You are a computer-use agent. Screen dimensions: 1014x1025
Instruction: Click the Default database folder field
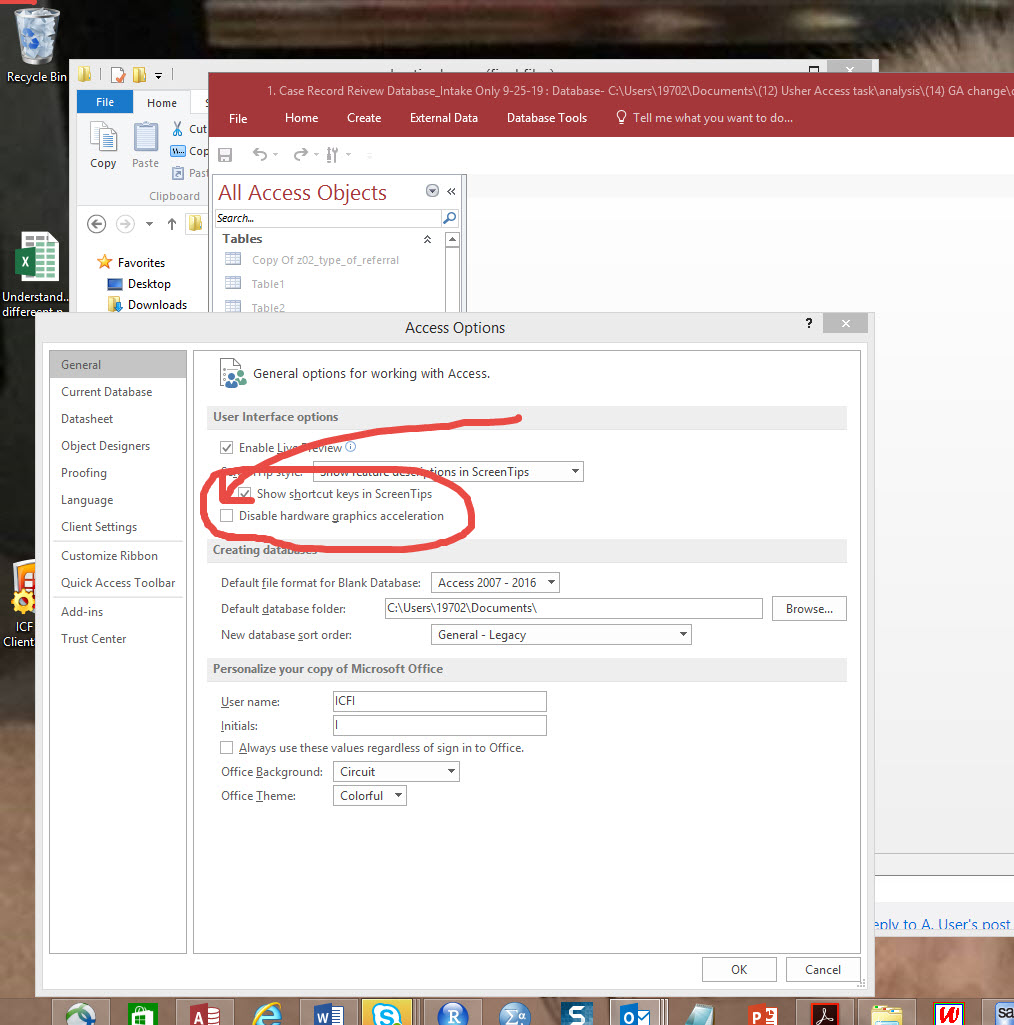point(573,608)
